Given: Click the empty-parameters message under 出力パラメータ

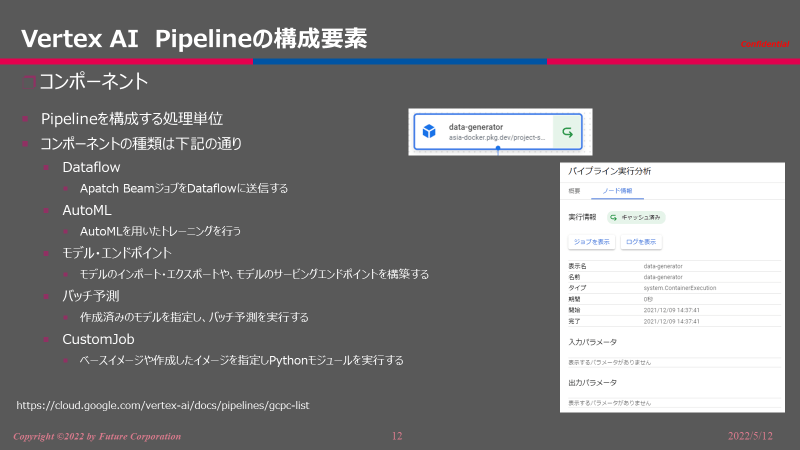Looking at the screenshot, I should (610, 403).
